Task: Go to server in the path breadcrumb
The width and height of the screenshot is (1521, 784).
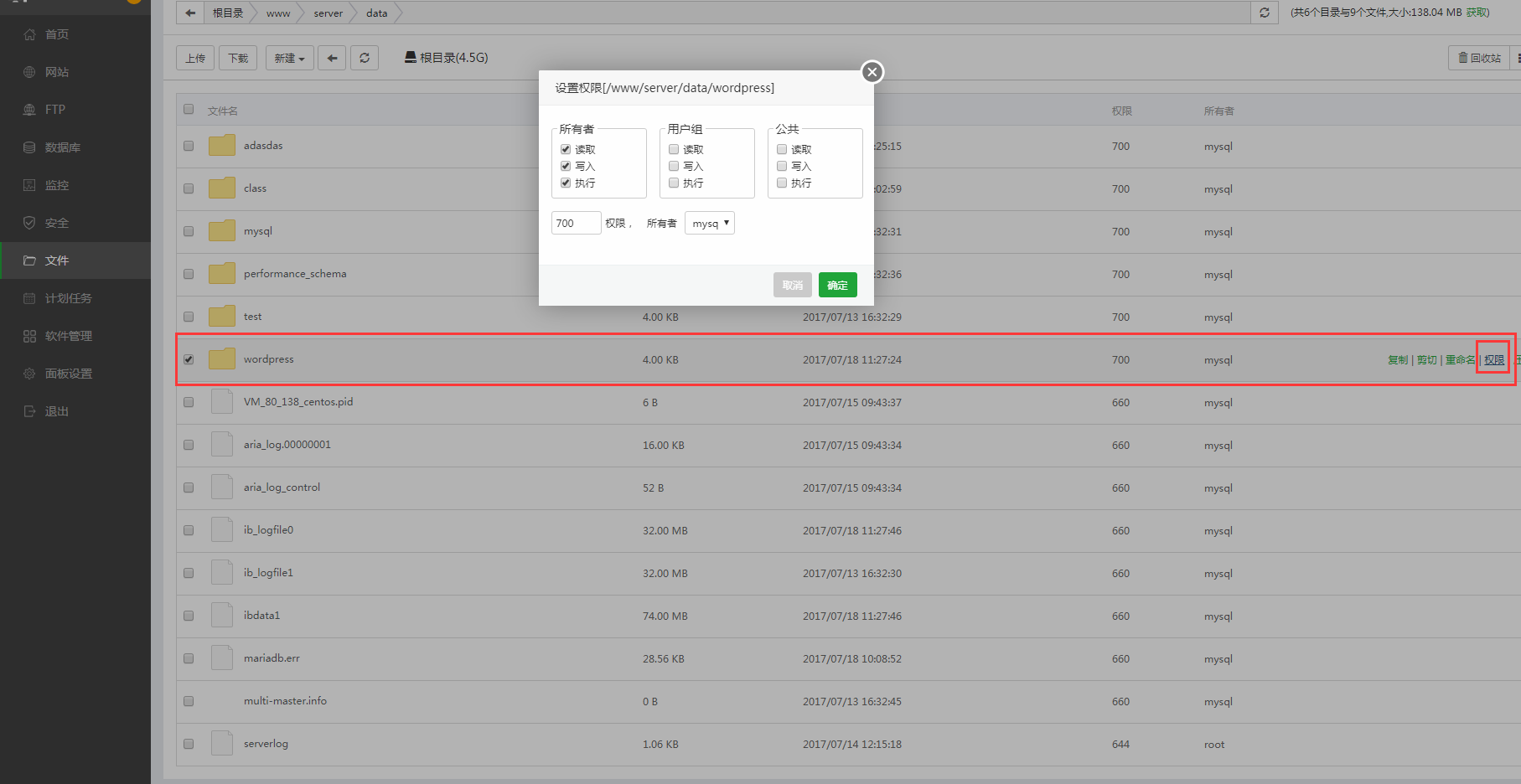Action: (x=329, y=13)
